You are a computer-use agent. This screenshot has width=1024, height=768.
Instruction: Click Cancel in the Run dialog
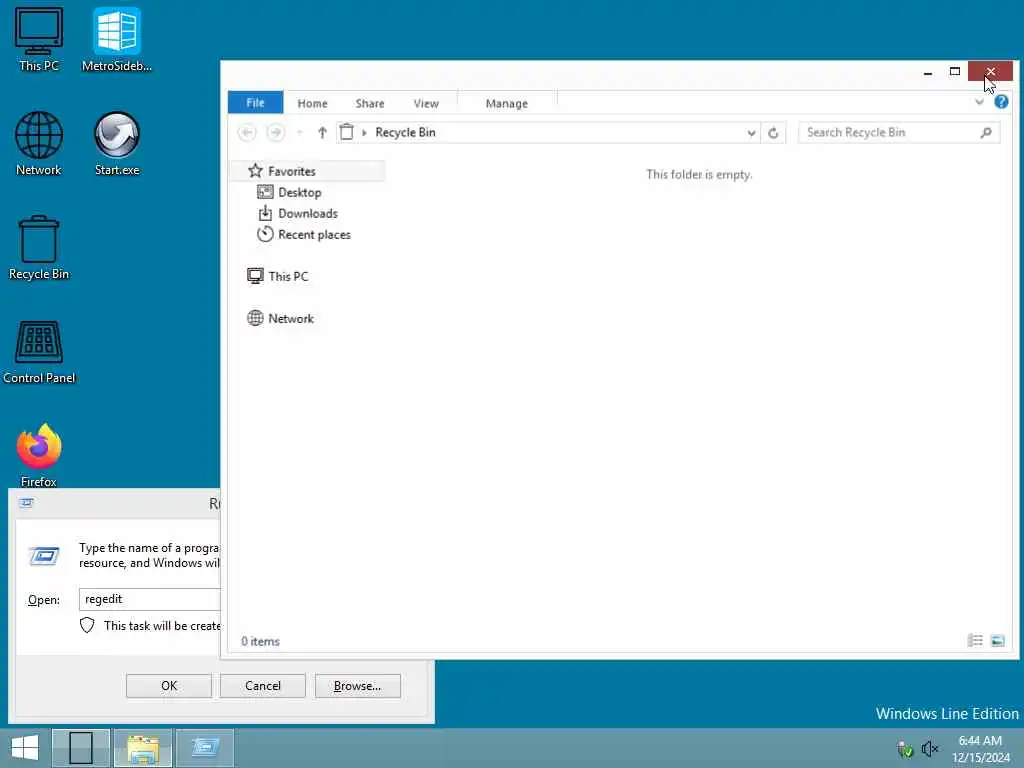click(x=263, y=686)
